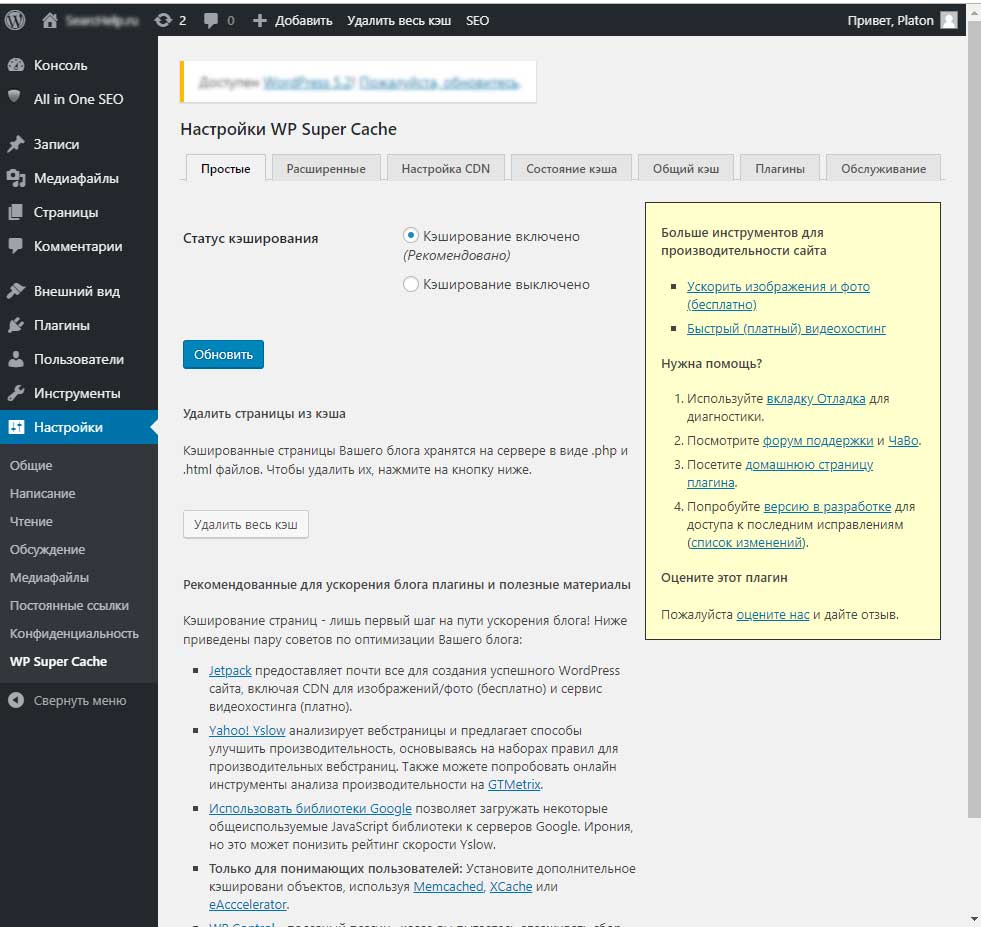Open the XCache link
Image resolution: width=981 pixels, height=927 pixels.
pos(511,886)
